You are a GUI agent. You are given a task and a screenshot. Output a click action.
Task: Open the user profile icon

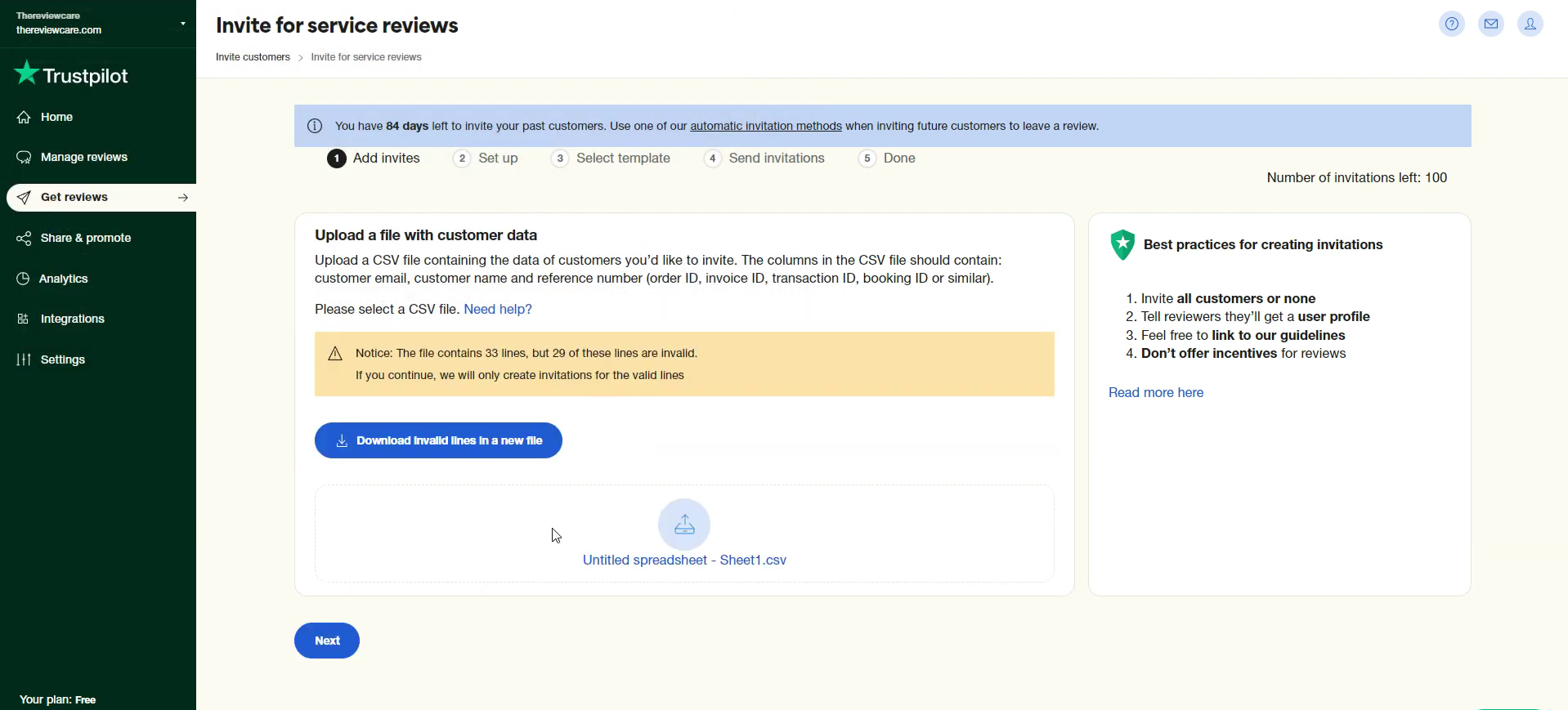[x=1530, y=24]
